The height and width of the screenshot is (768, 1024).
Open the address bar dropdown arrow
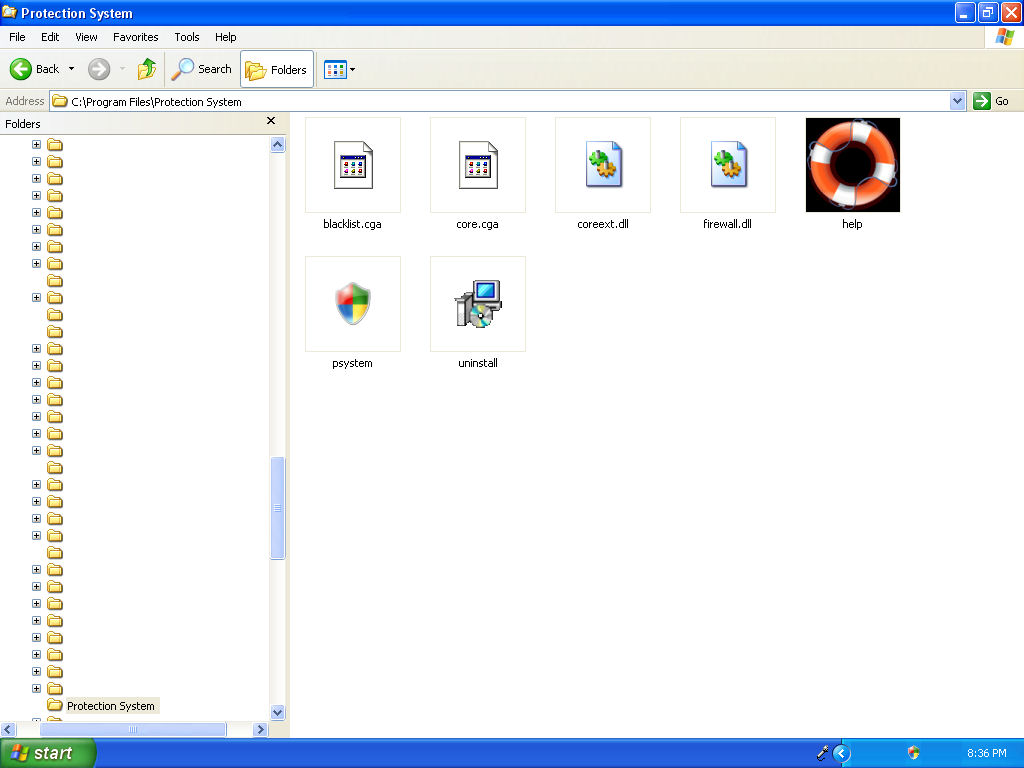tap(957, 101)
